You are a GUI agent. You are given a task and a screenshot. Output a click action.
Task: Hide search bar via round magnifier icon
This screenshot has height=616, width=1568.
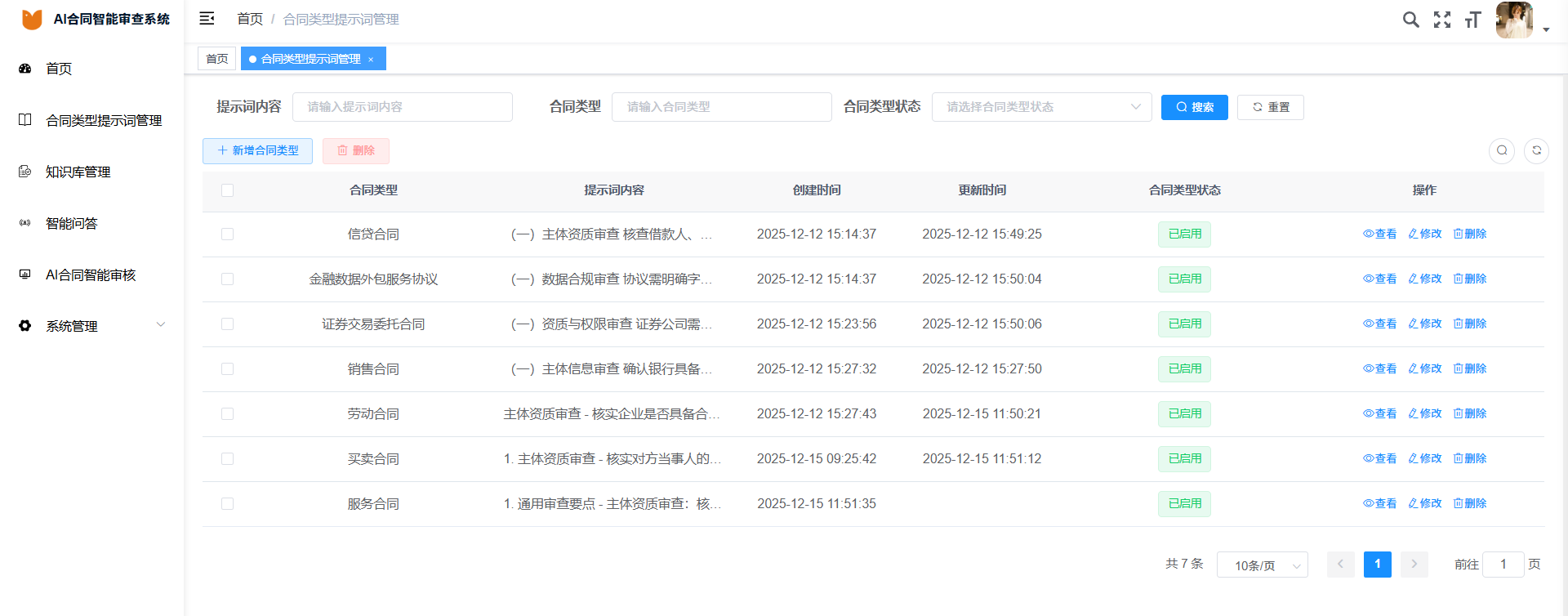(1502, 150)
